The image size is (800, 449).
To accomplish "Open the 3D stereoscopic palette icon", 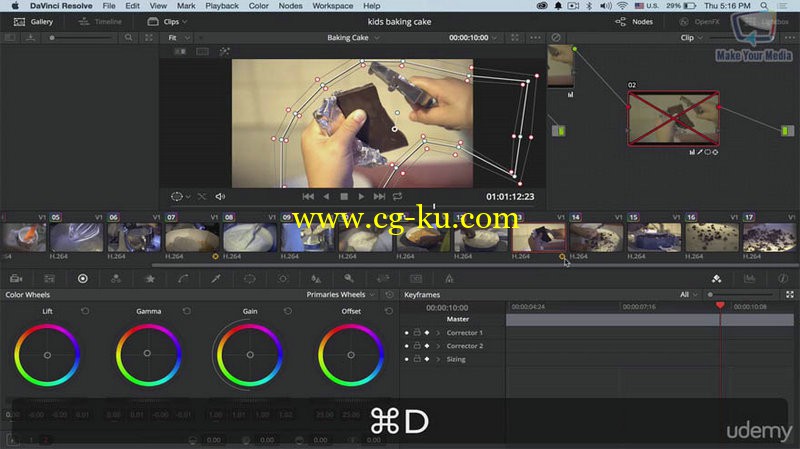I will click(x=416, y=279).
